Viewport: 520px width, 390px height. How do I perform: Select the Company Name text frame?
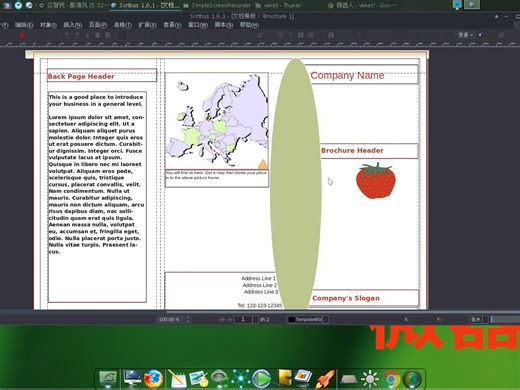tap(363, 75)
